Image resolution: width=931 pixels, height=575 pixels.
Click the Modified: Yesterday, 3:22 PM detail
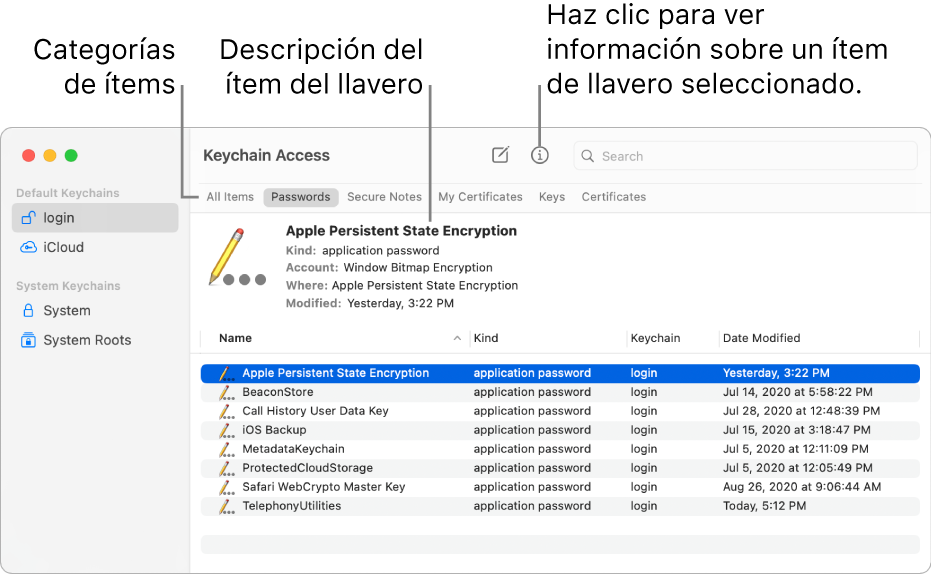point(369,303)
